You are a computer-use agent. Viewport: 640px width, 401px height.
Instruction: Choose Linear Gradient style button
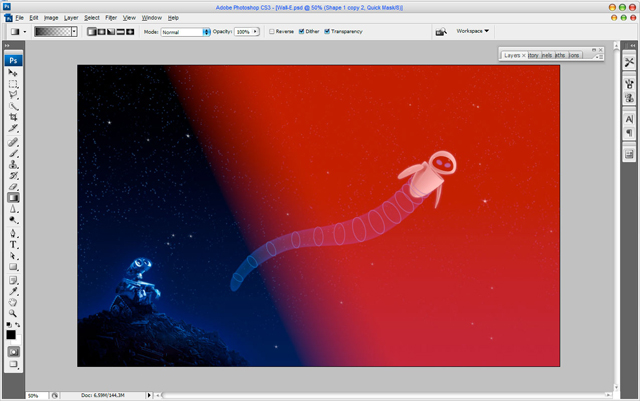(92, 31)
